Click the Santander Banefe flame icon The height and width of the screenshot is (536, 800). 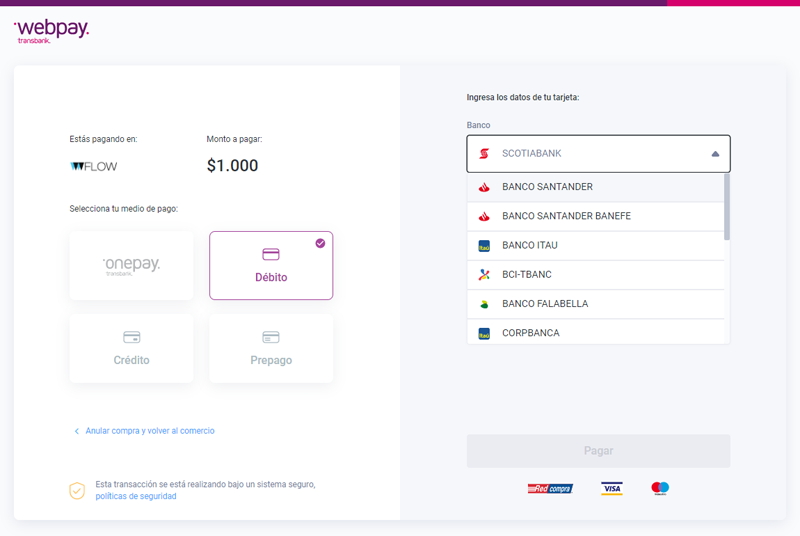[484, 216]
